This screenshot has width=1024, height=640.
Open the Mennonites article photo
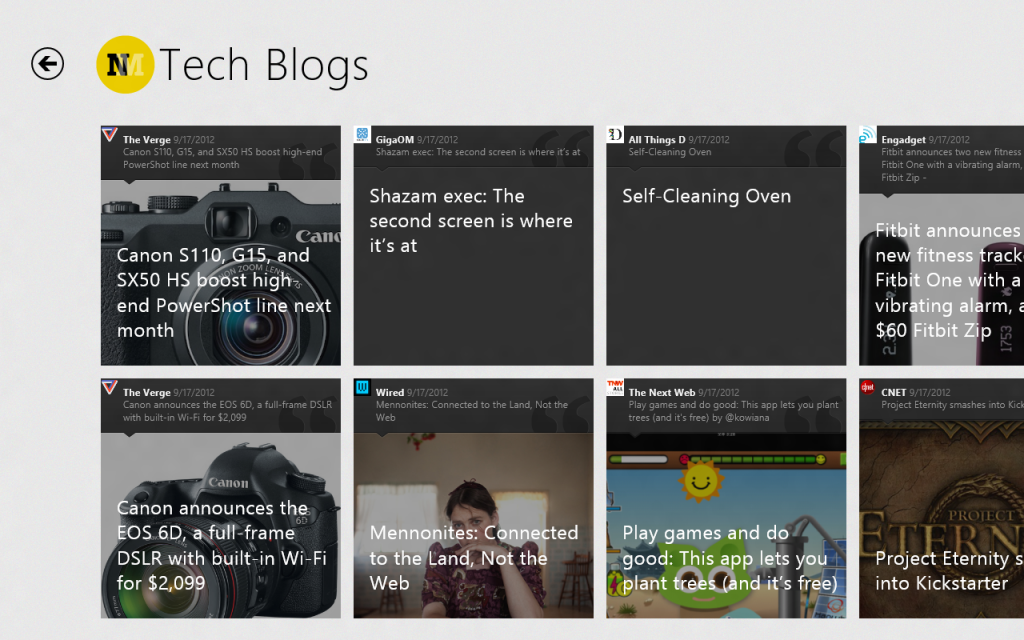473,525
